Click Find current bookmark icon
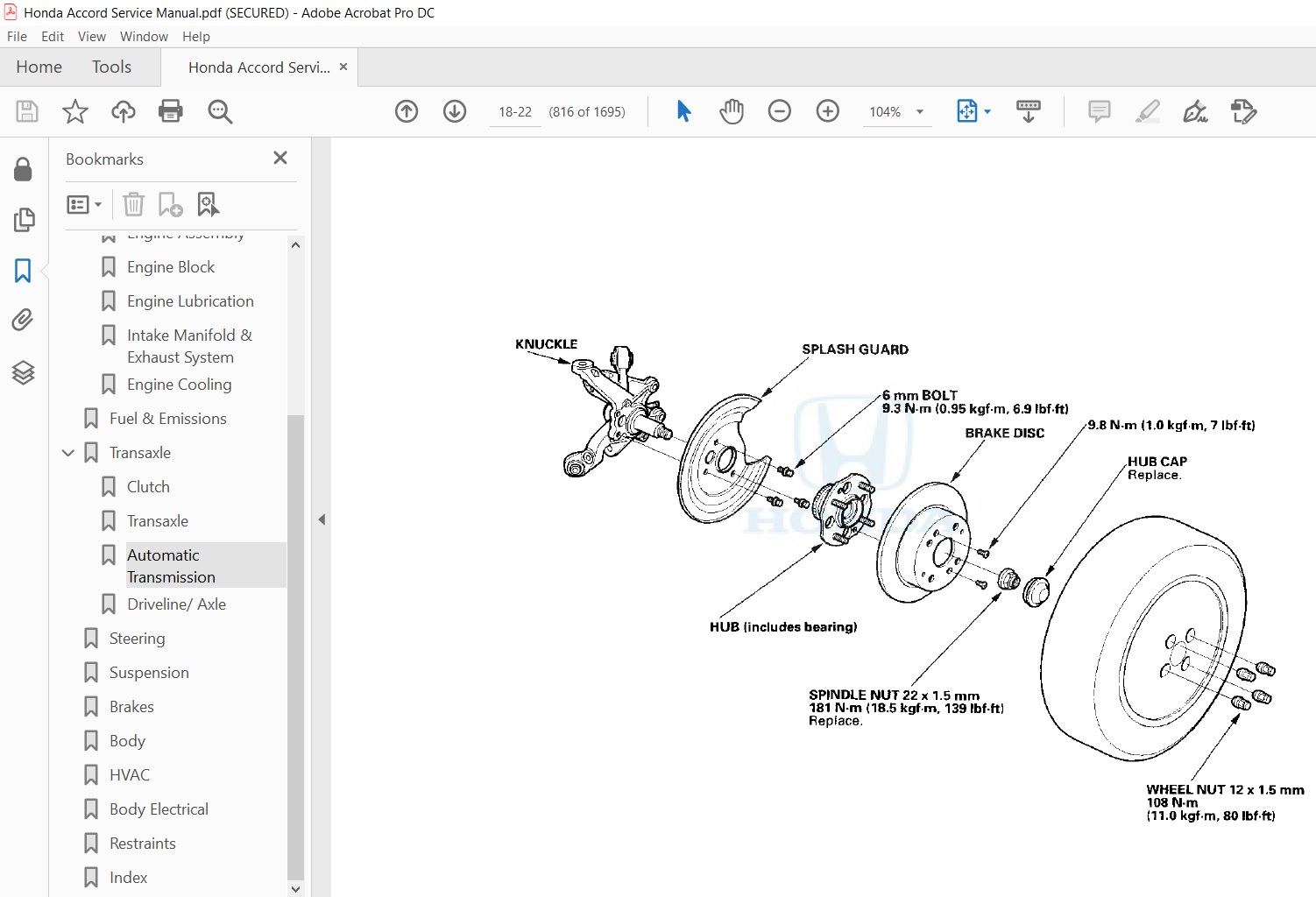Screen dimensions: 1316x897 tap(208, 204)
